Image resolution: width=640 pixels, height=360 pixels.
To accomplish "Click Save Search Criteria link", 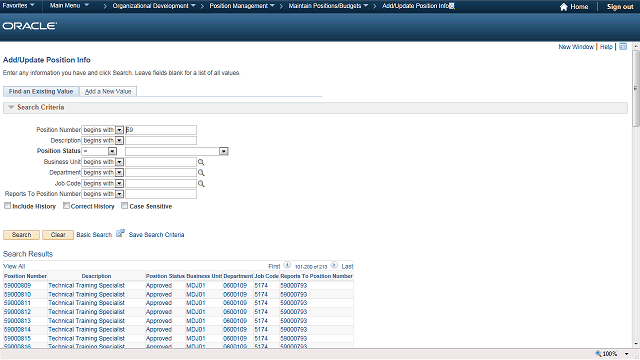I will [156, 235].
